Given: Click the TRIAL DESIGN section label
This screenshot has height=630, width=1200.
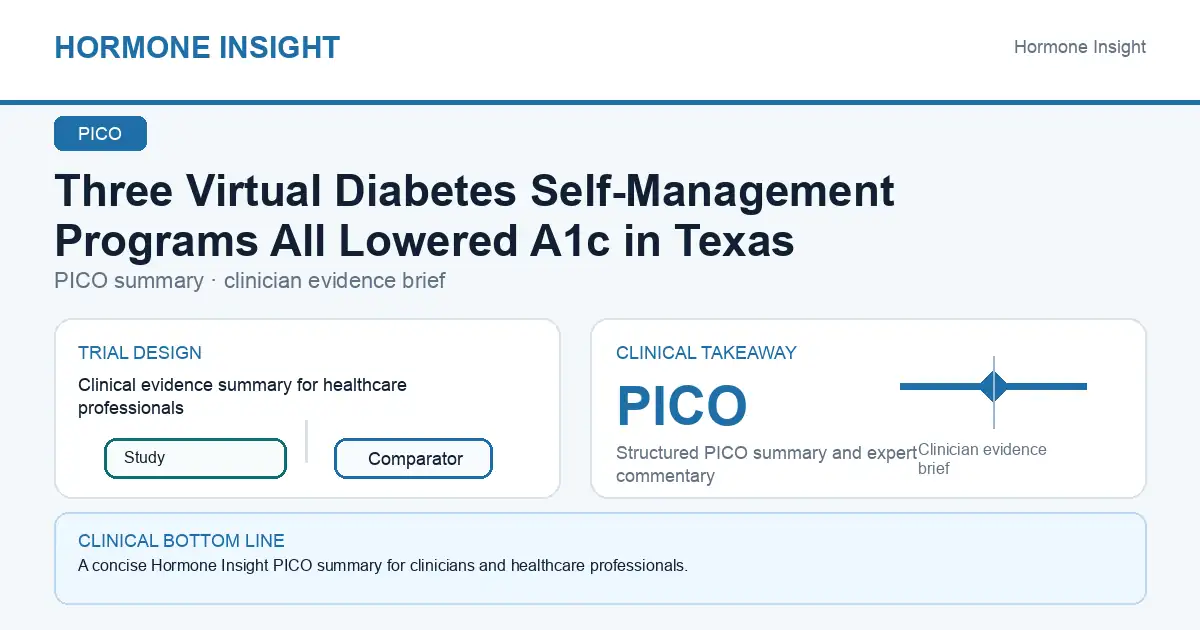Looking at the screenshot, I should click(x=140, y=353).
